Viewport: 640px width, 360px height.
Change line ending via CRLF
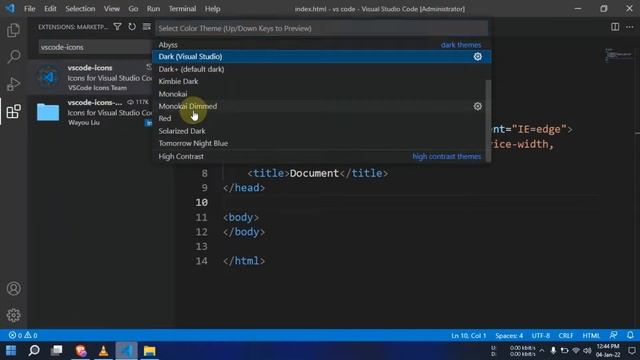566,336
